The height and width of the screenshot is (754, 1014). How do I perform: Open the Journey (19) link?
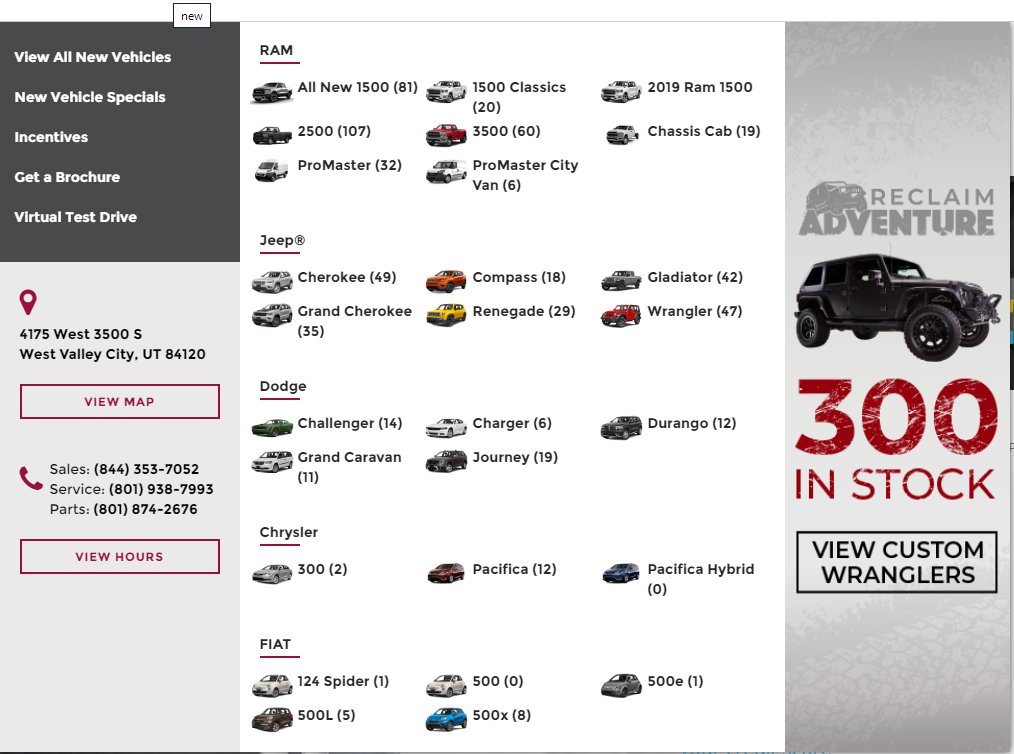pyautogui.click(x=515, y=458)
